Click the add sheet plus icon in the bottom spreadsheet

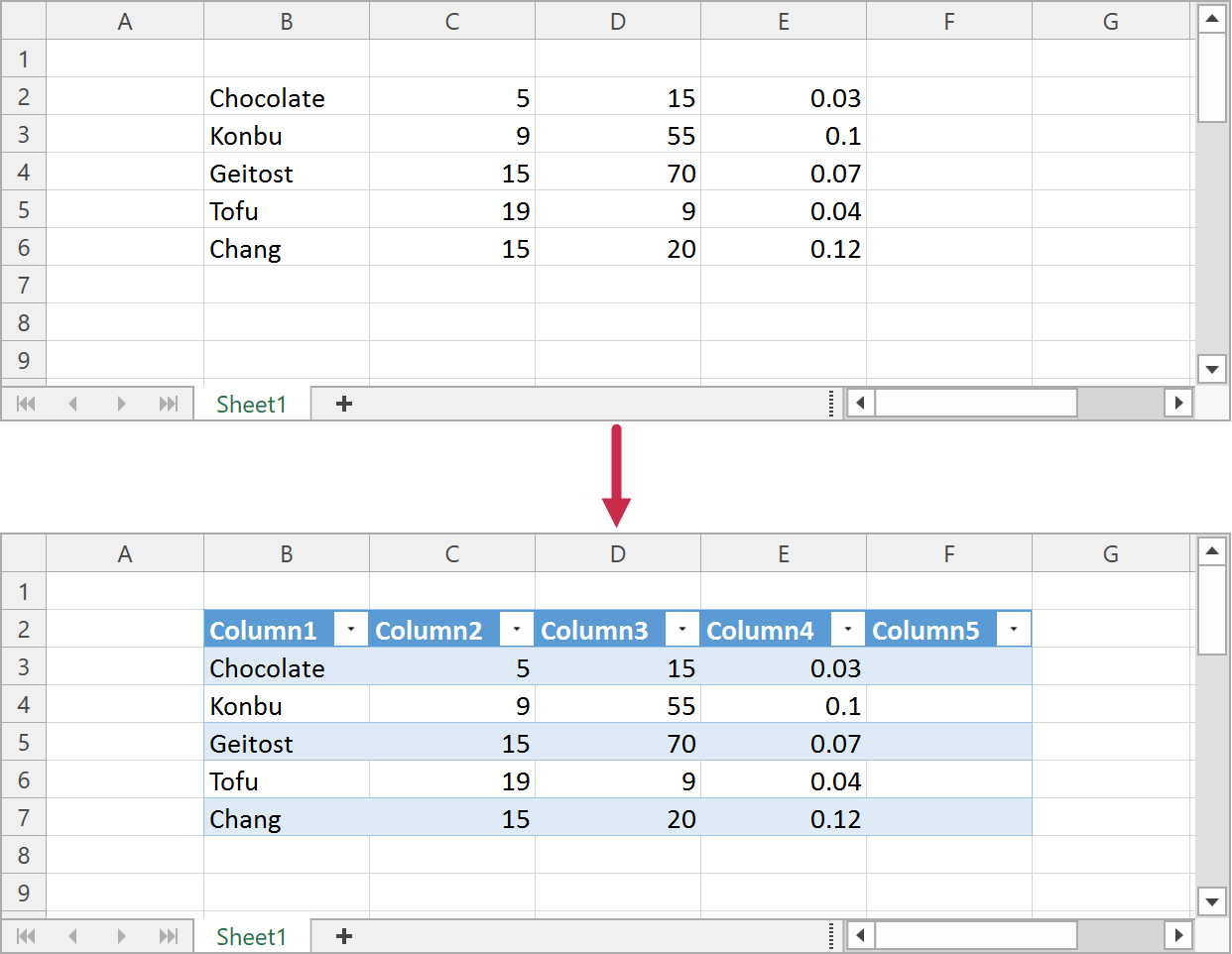pos(344,936)
